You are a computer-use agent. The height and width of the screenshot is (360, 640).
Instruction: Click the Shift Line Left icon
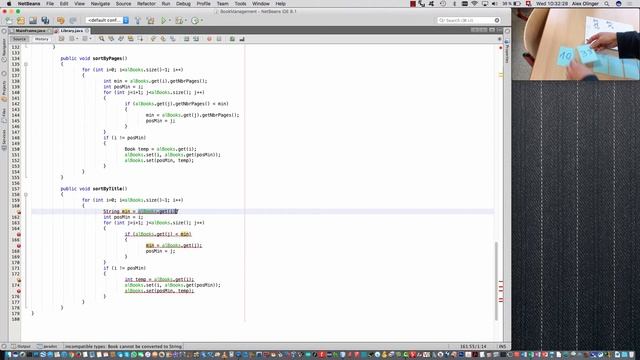click(x=186, y=39)
